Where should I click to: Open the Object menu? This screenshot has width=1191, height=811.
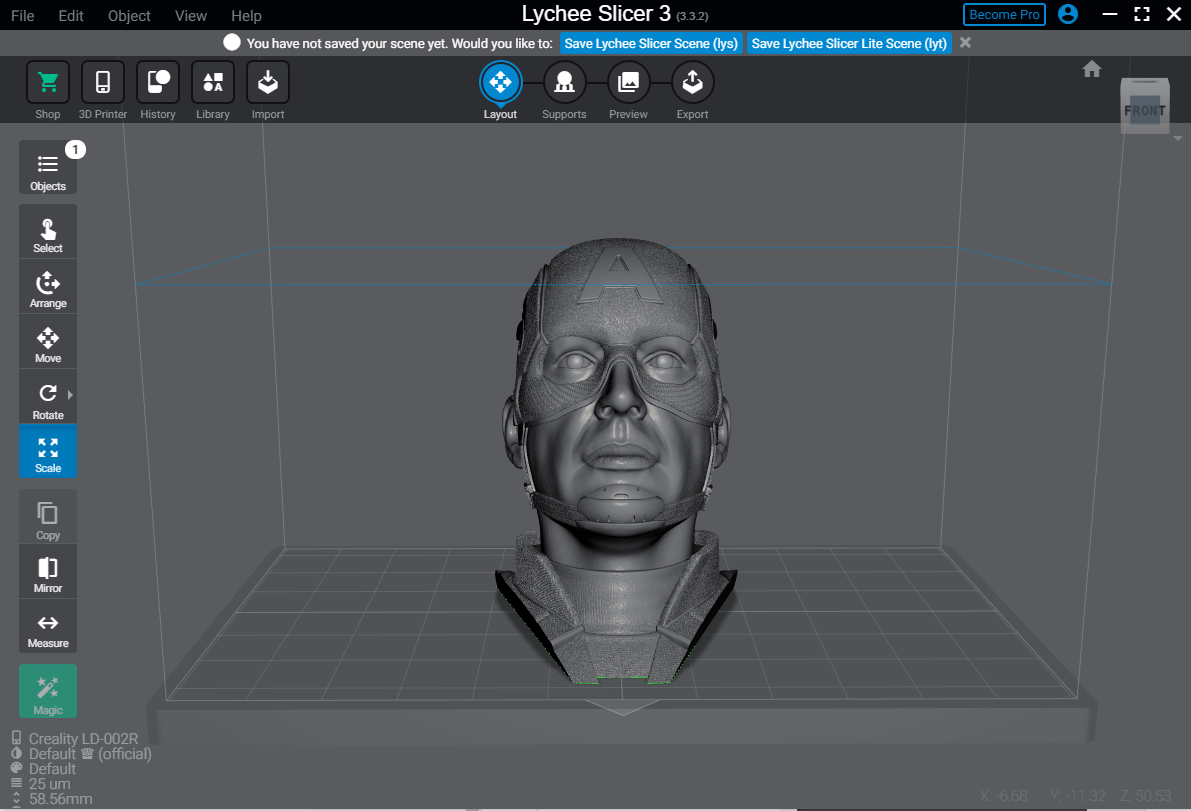tap(129, 16)
